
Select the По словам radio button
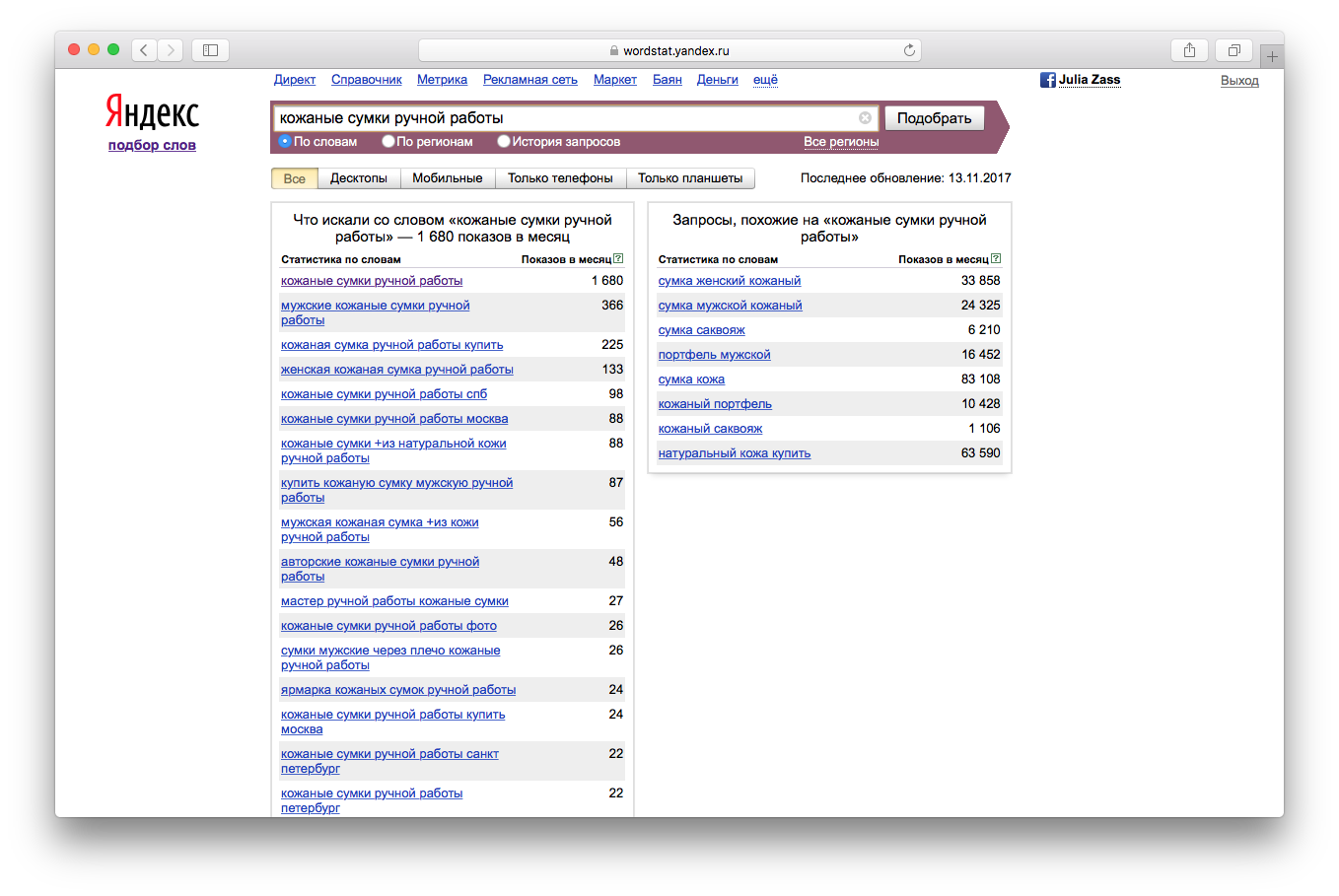click(285, 141)
